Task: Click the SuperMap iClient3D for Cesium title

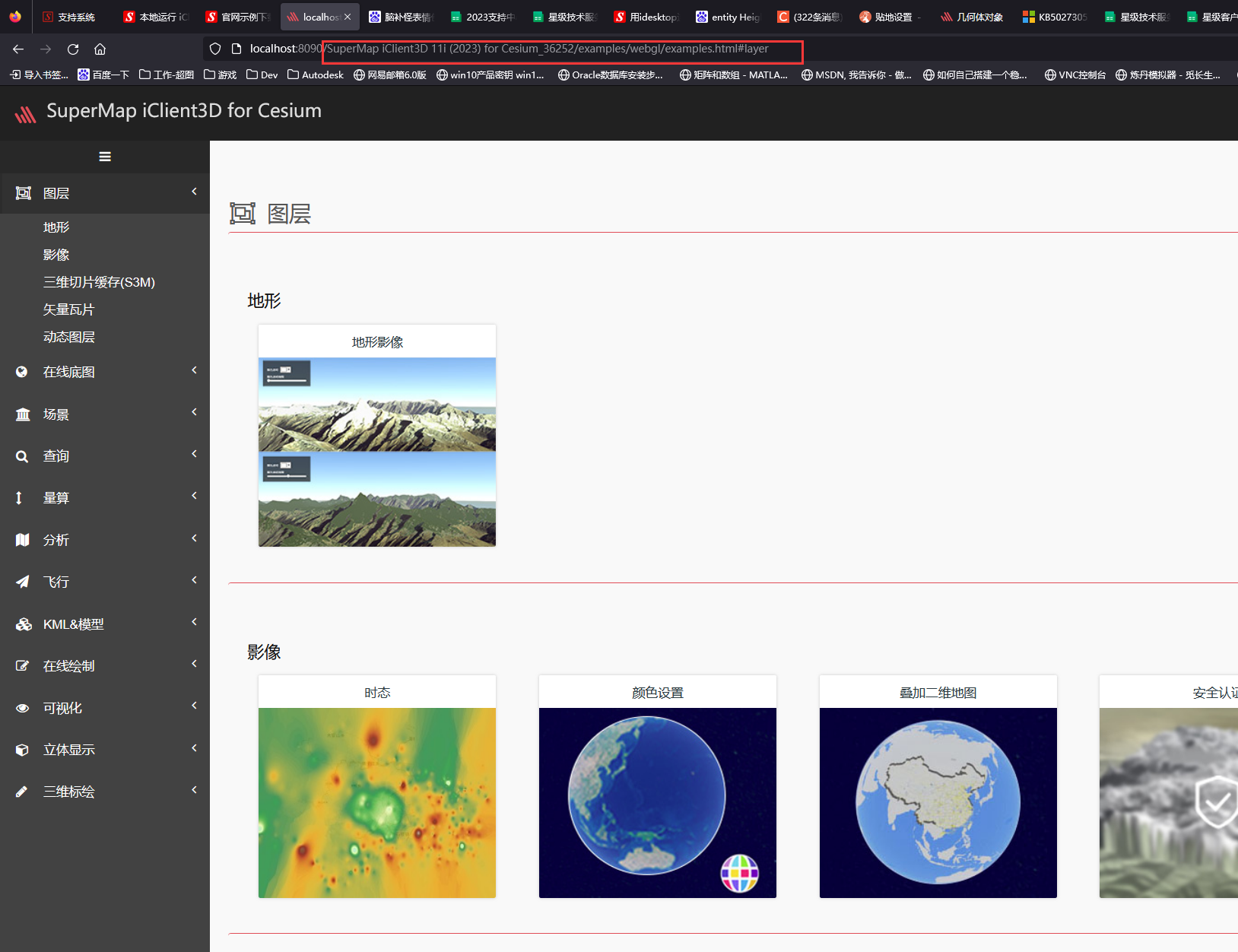Action: point(184,111)
